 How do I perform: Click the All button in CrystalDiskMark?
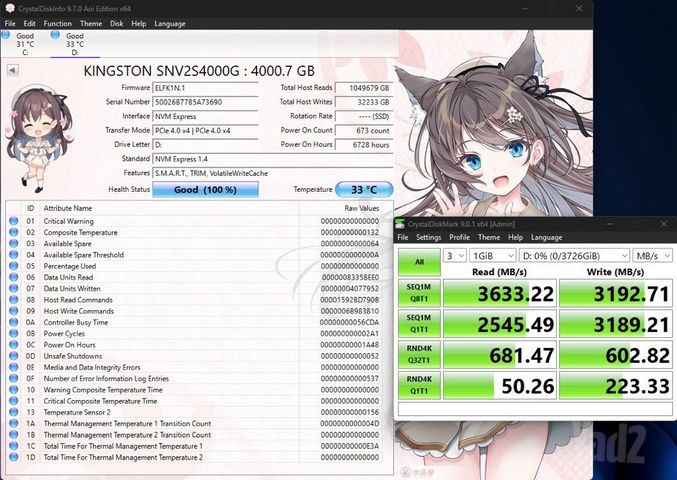(419, 262)
